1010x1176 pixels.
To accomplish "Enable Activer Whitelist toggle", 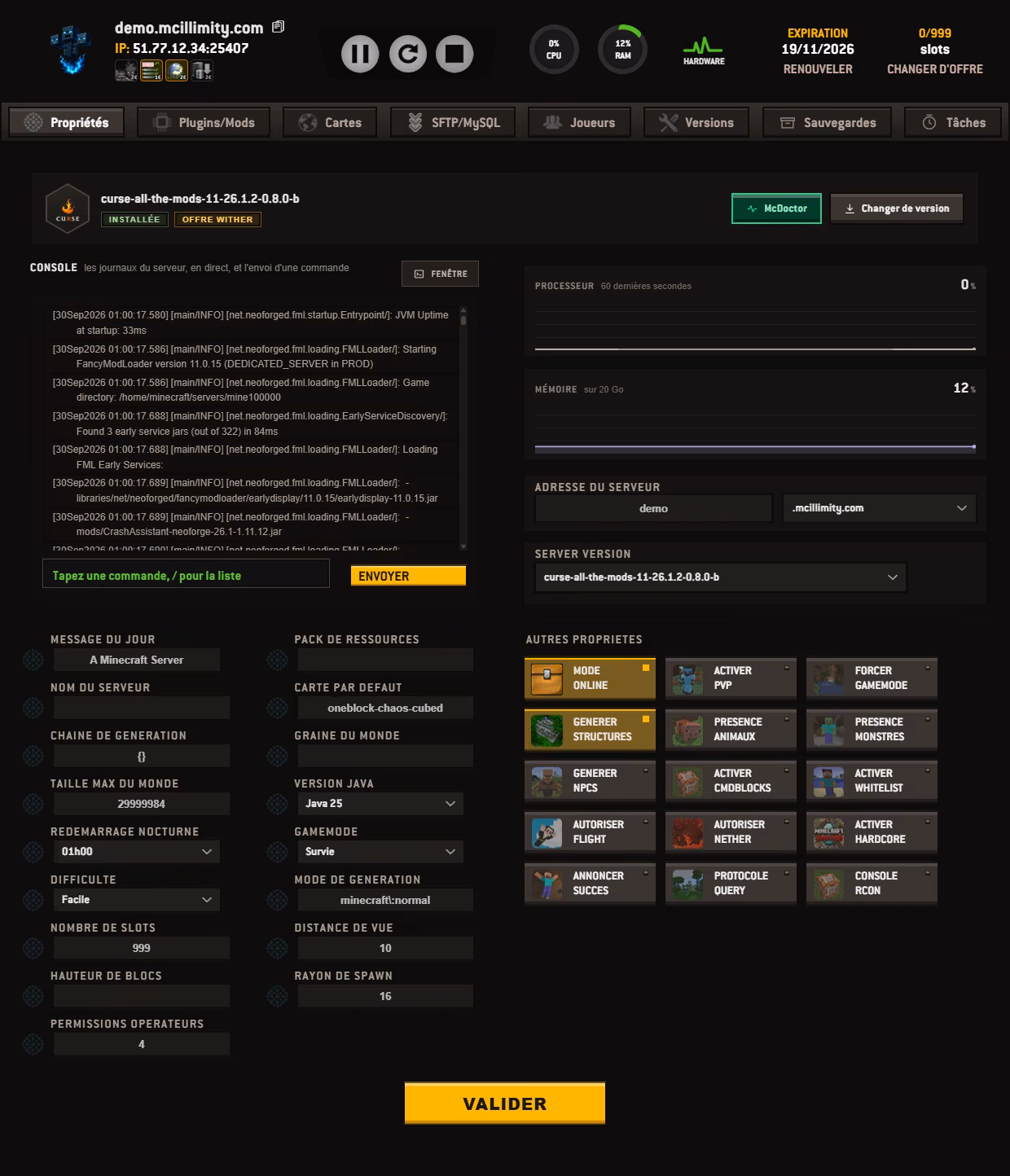I will [x=872, y=781].
